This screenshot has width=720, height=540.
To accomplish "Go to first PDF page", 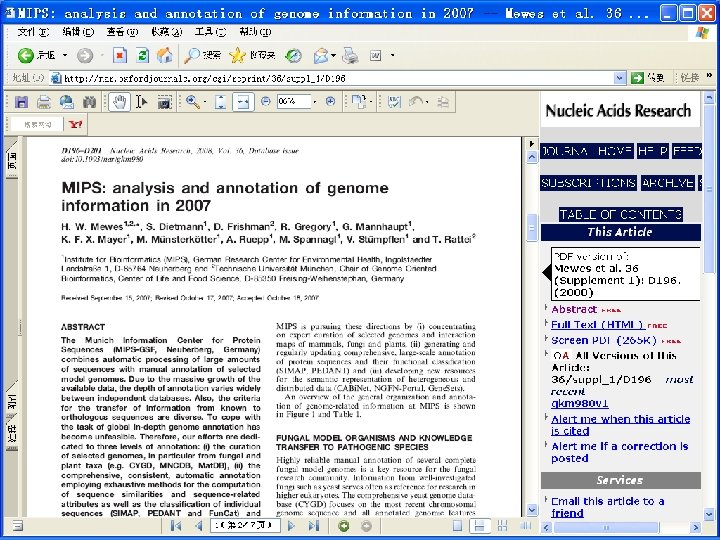I will 176,526.
